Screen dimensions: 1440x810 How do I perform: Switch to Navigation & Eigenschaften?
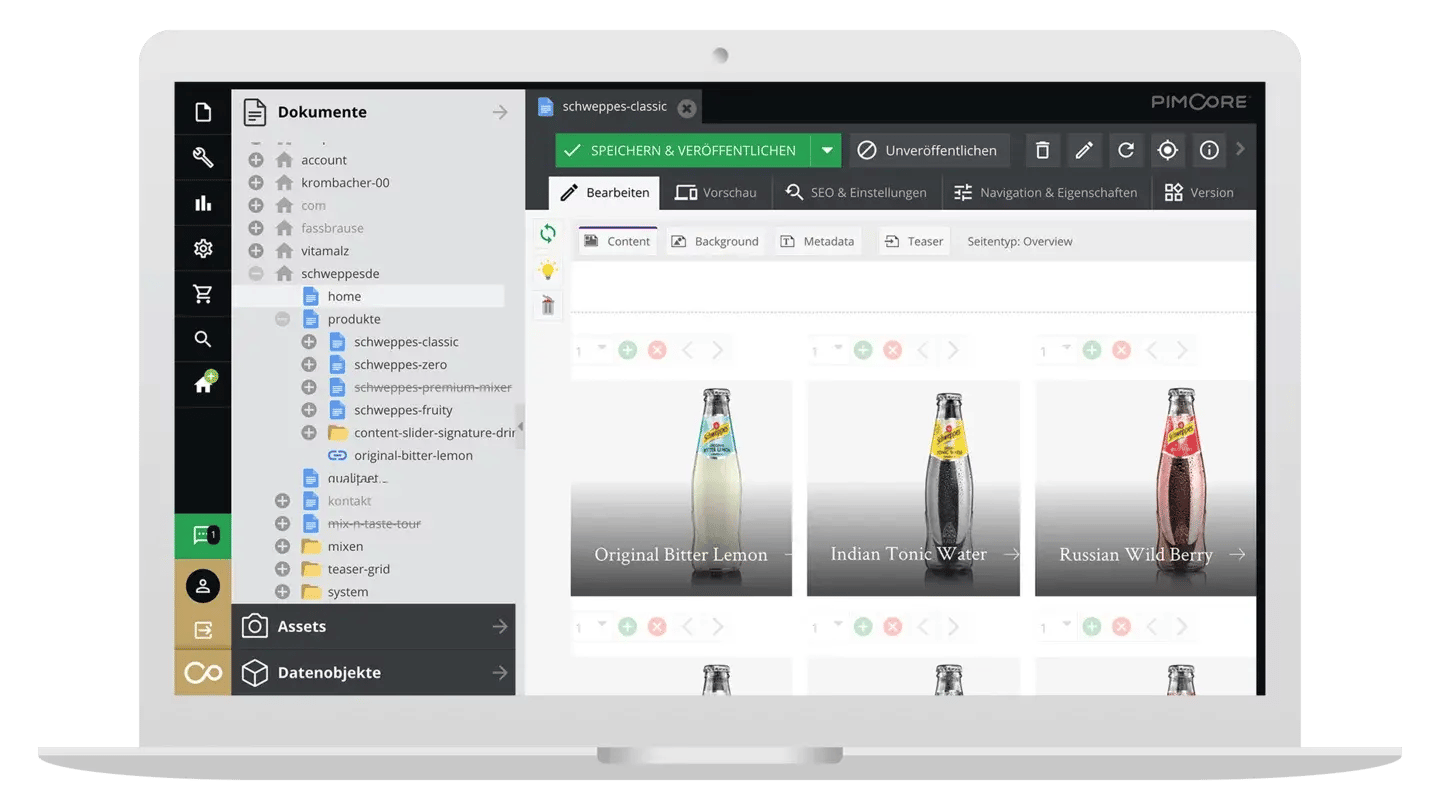tap(1046, 192)
